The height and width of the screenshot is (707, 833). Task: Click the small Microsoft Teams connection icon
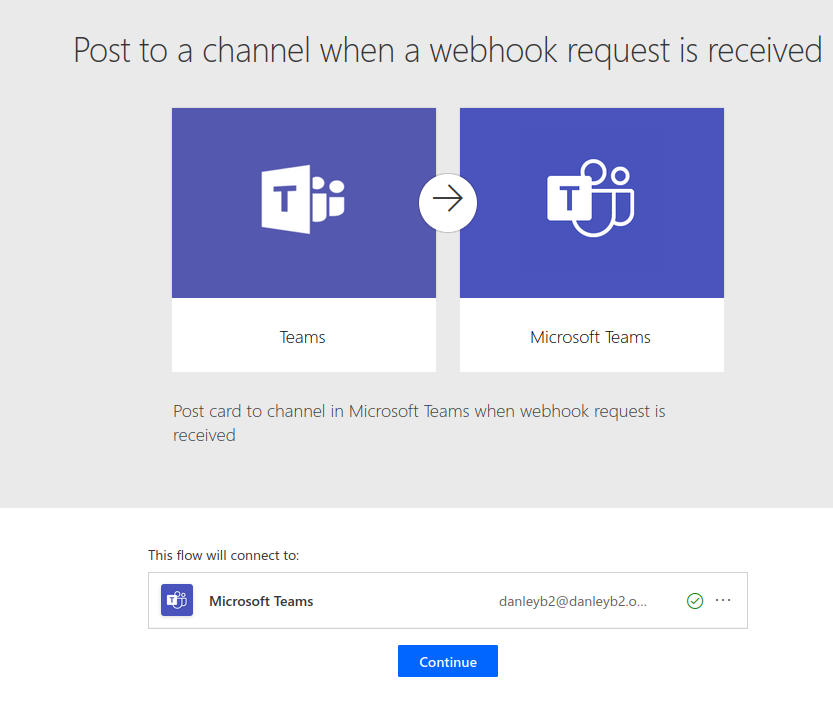(177, 601)
